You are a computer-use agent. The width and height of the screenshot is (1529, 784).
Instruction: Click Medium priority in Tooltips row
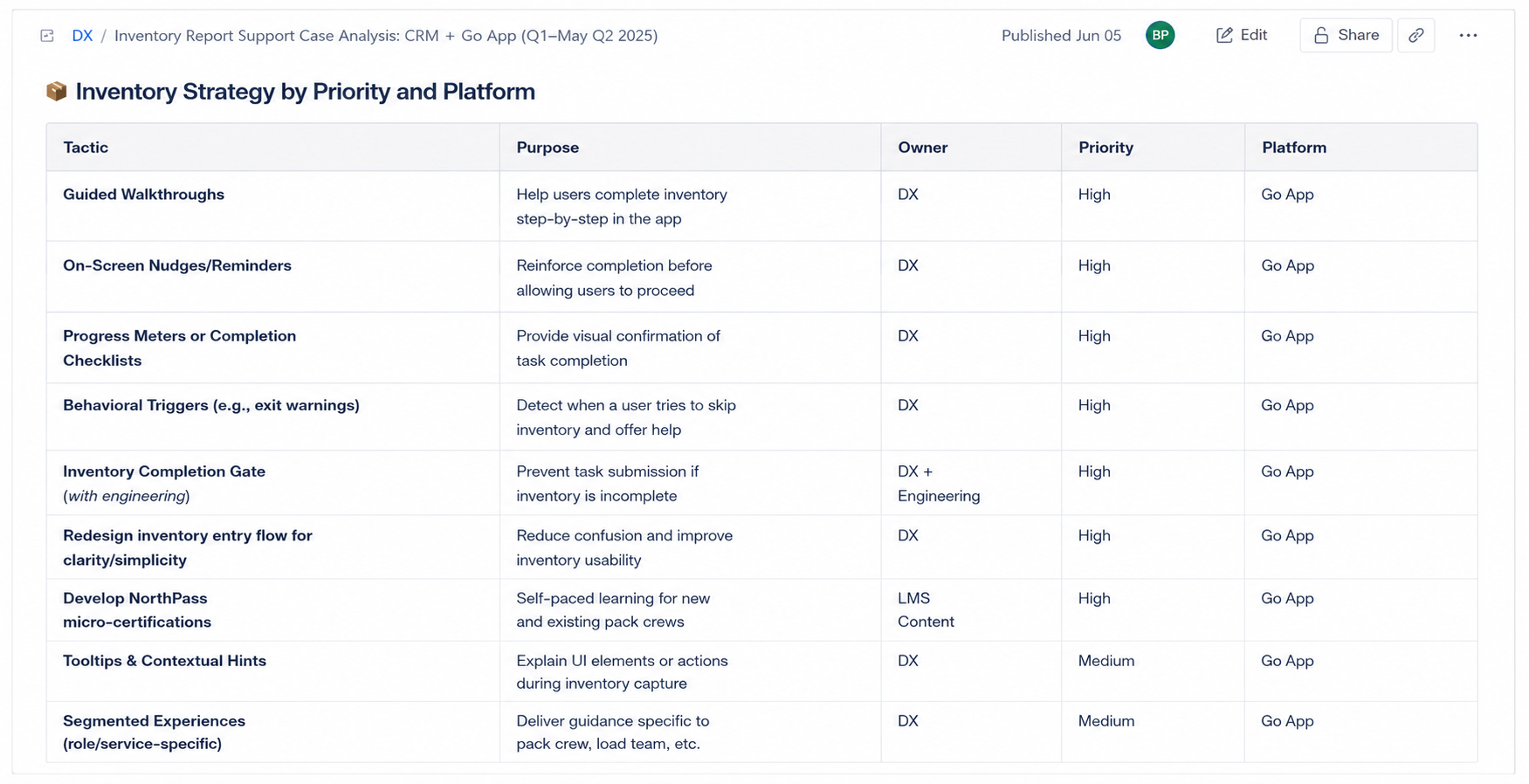click(1153, 671)
